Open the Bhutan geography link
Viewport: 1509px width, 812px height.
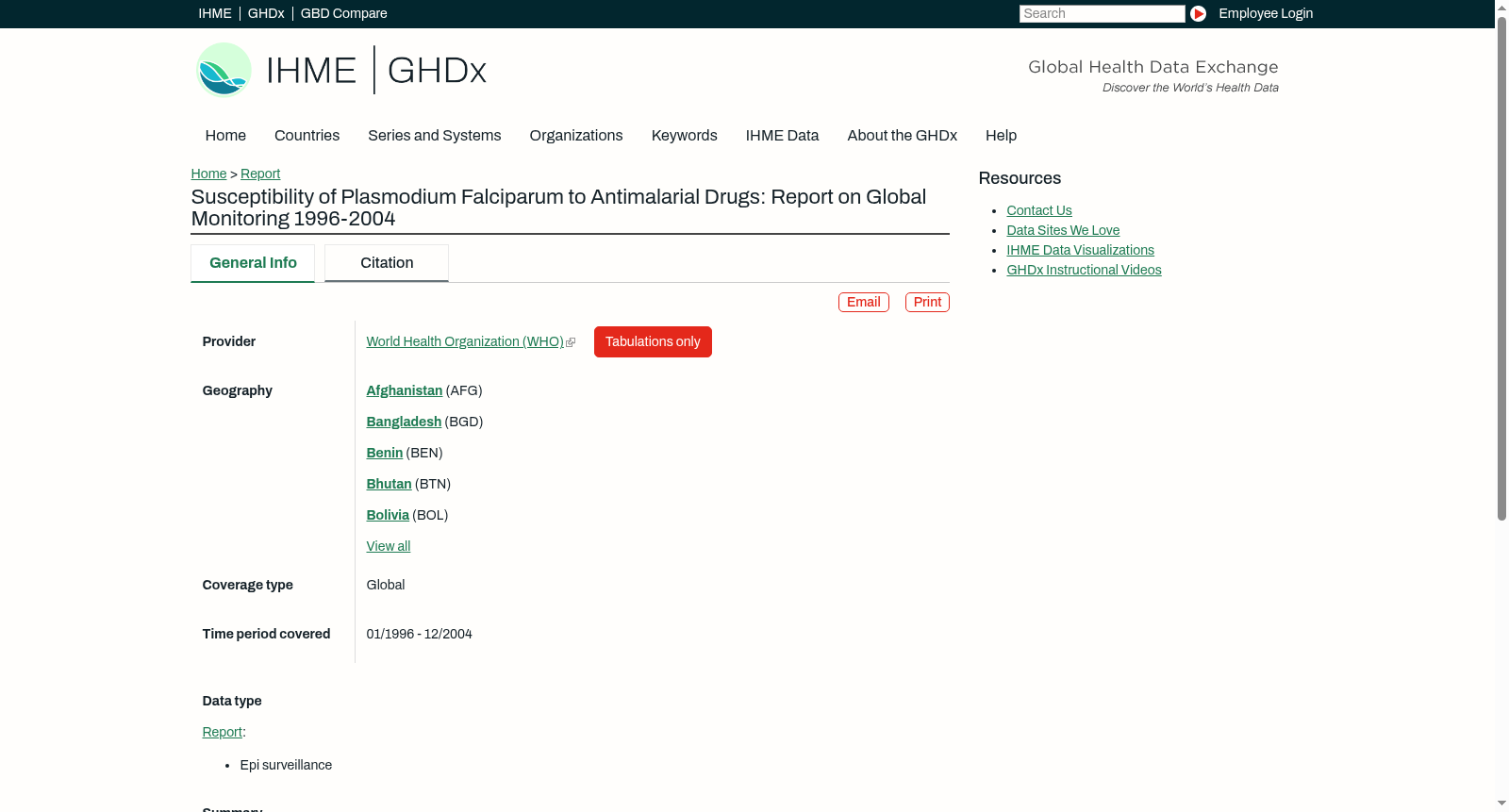pyautogui.click(x=390, y=484)
